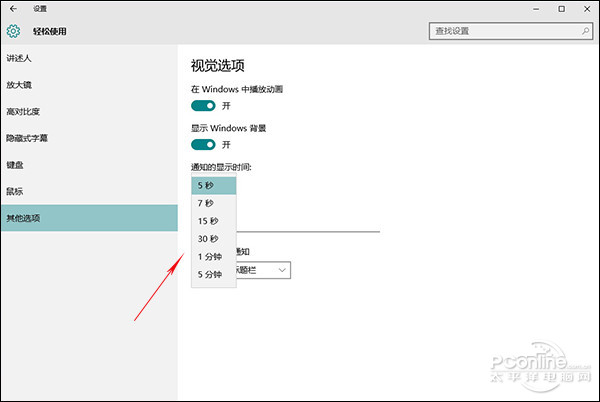Click the back arrow in title bar
The height and width of the screenshot is (402, 600).
[13, 8]
